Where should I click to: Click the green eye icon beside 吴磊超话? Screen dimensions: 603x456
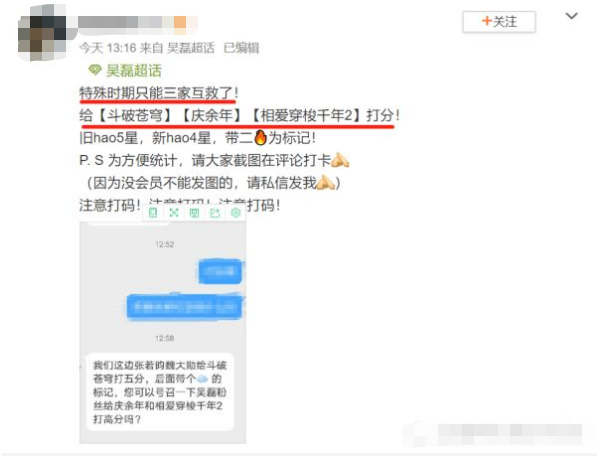click(95, 70)
